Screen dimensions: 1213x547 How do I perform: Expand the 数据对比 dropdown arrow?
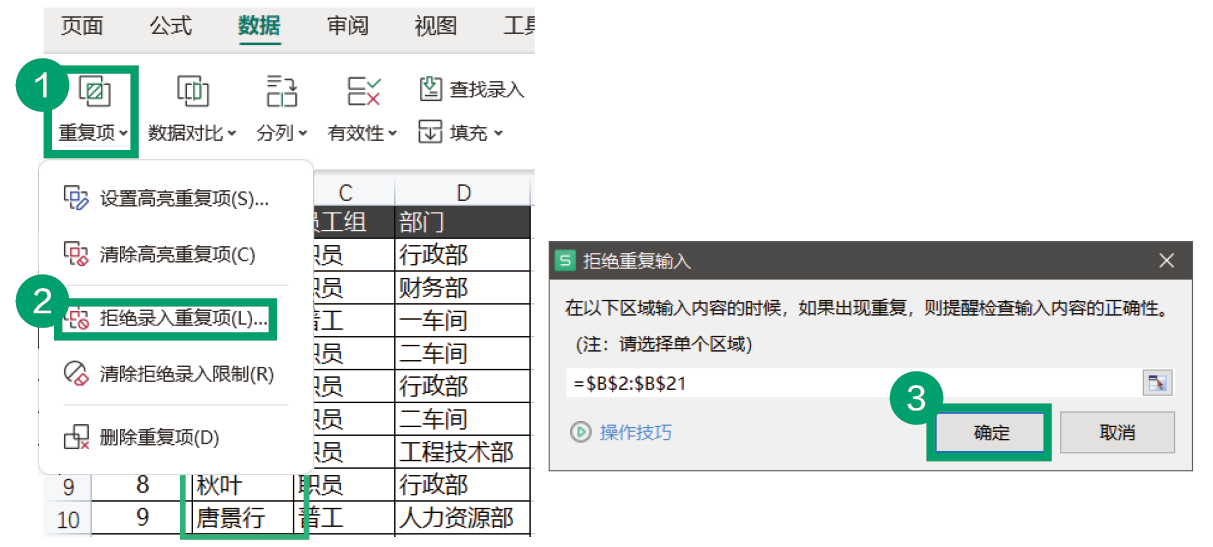point(232,133)
